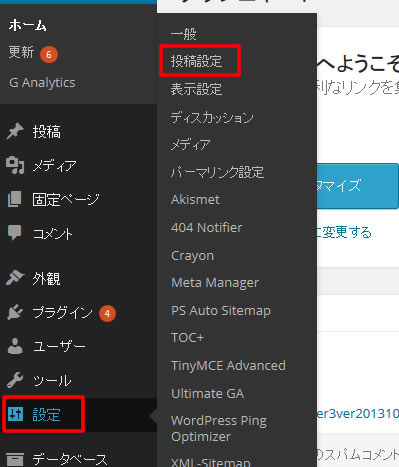Open PS Auto Sitemap settings

(221, 311)
